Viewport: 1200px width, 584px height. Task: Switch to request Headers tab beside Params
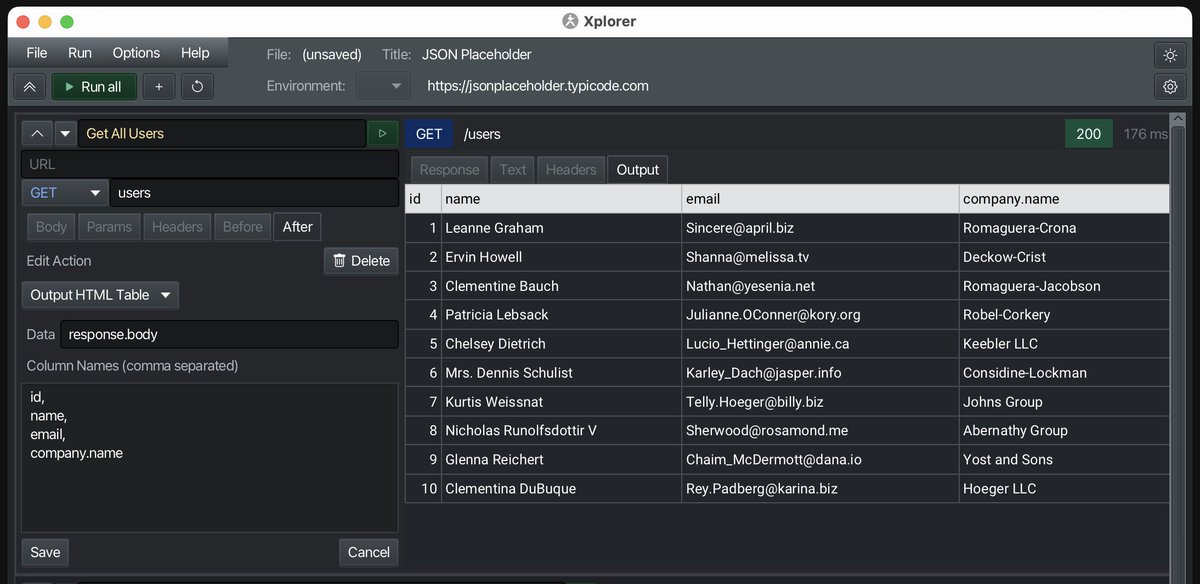(177, 227)
